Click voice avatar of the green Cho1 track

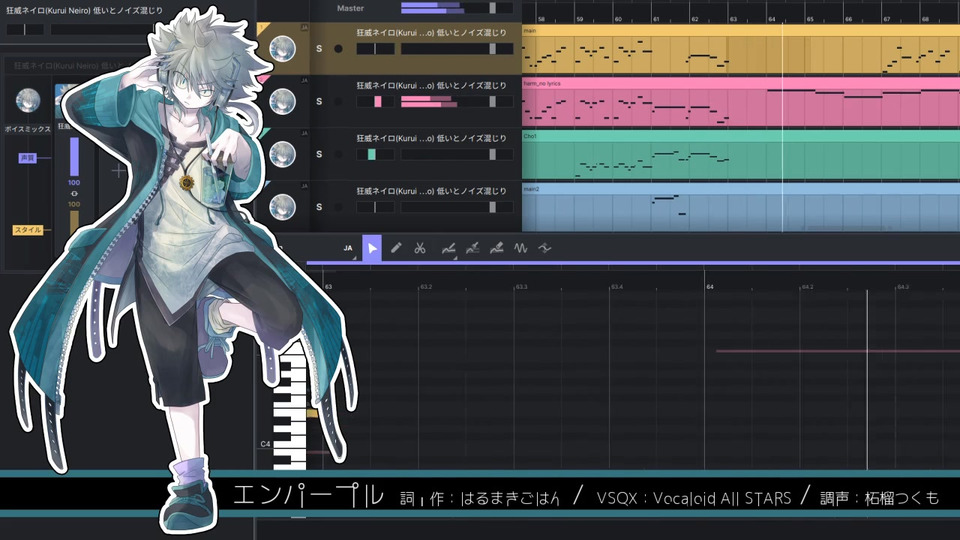coord(282,154)
